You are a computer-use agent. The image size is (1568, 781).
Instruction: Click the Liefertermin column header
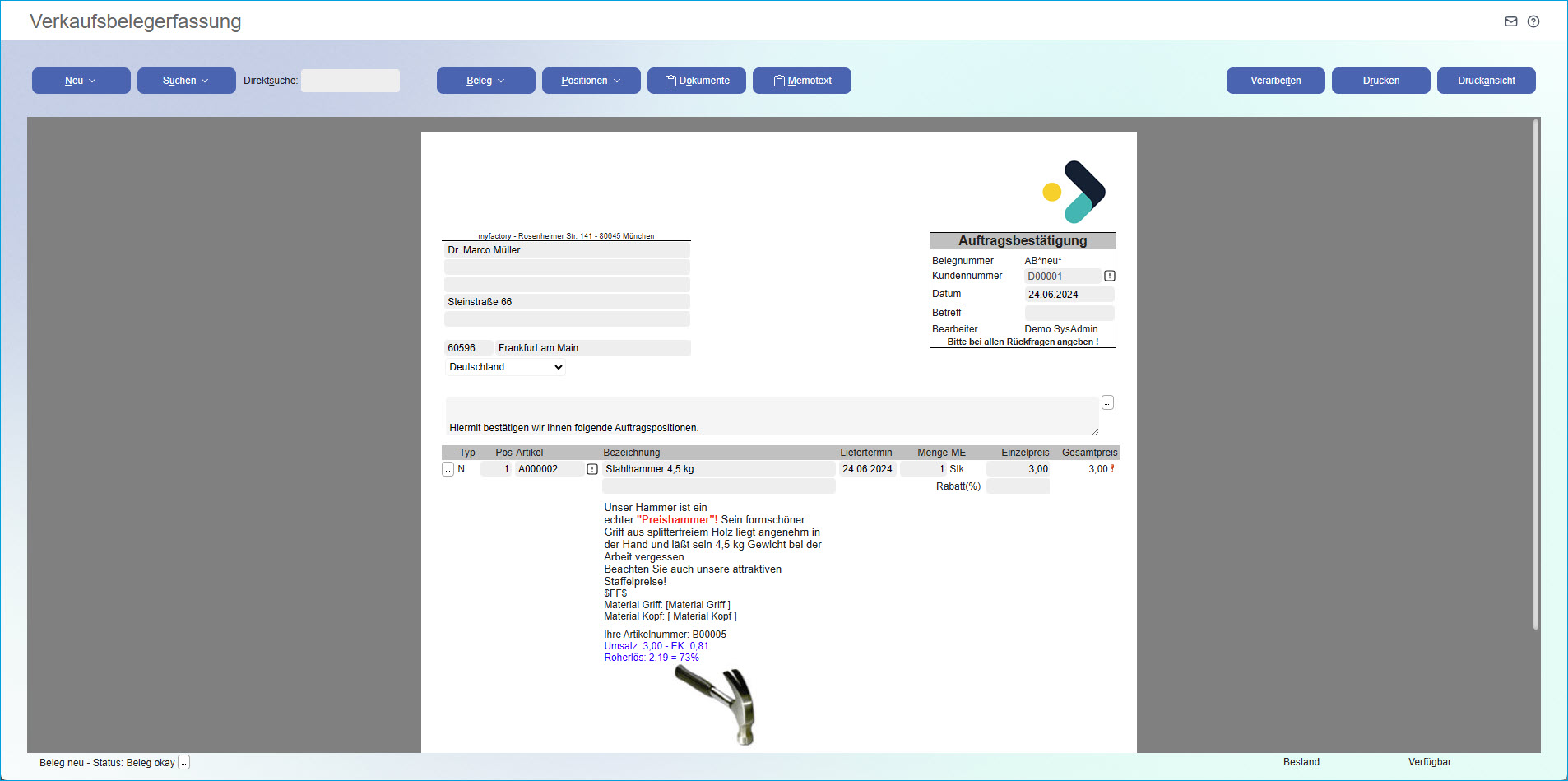(x=866, y=453)
